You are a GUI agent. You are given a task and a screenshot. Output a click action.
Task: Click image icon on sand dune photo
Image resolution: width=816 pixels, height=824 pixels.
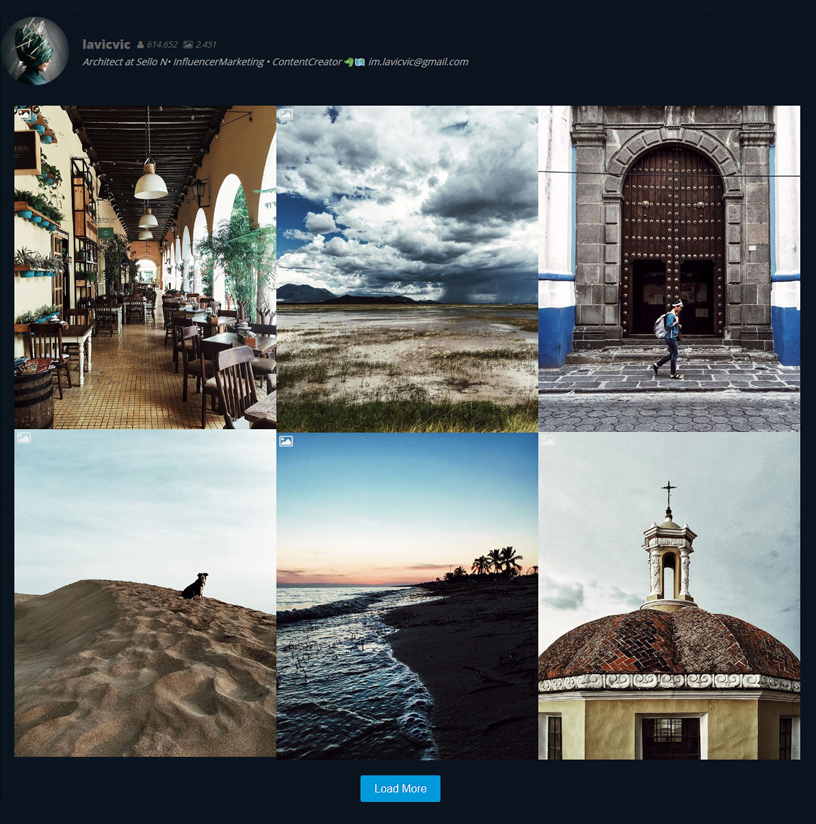point(24,437)
